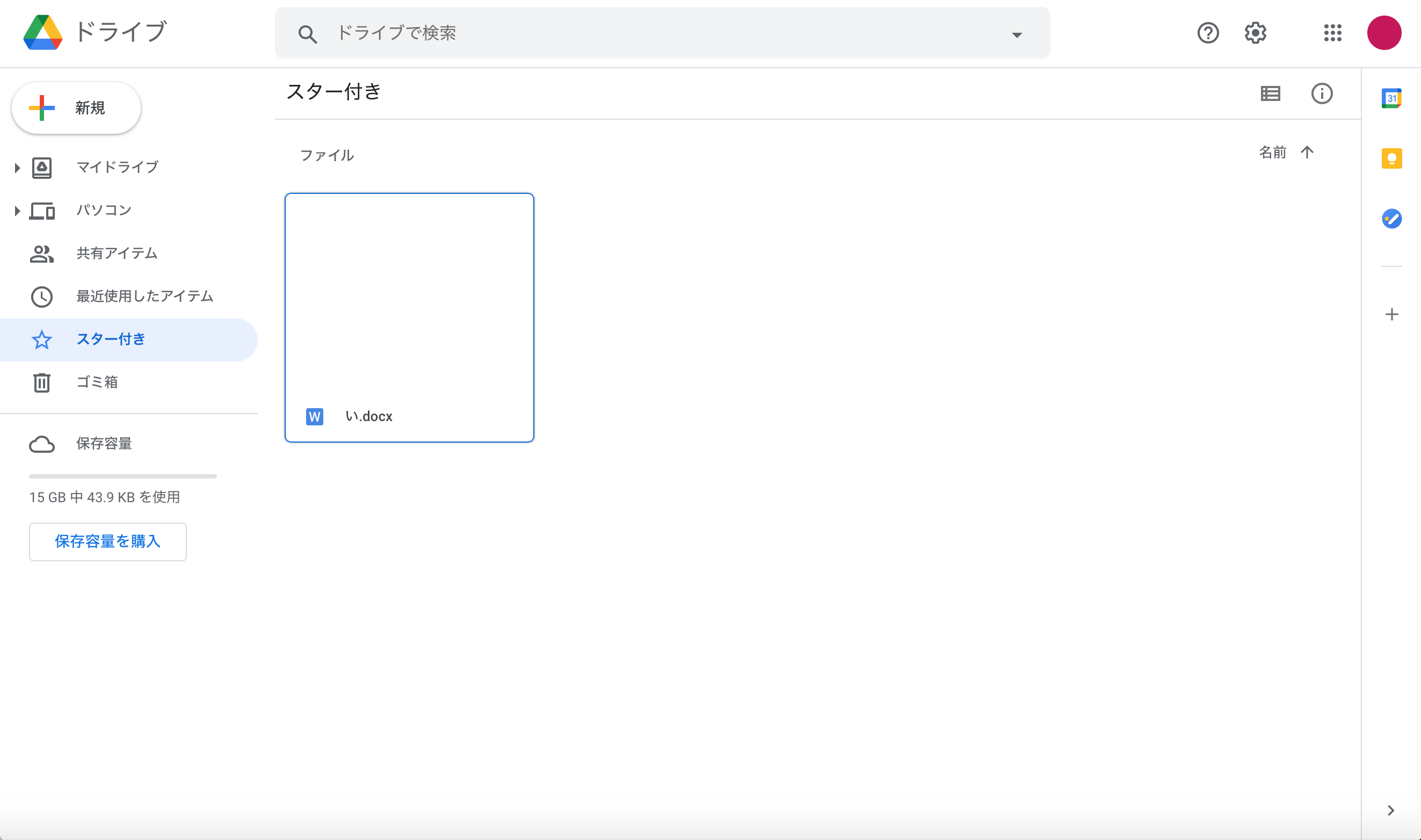This screenshot has width=1421, height=840.
Task: Click the Google Drive logo
Action: (x=43, y=32)
